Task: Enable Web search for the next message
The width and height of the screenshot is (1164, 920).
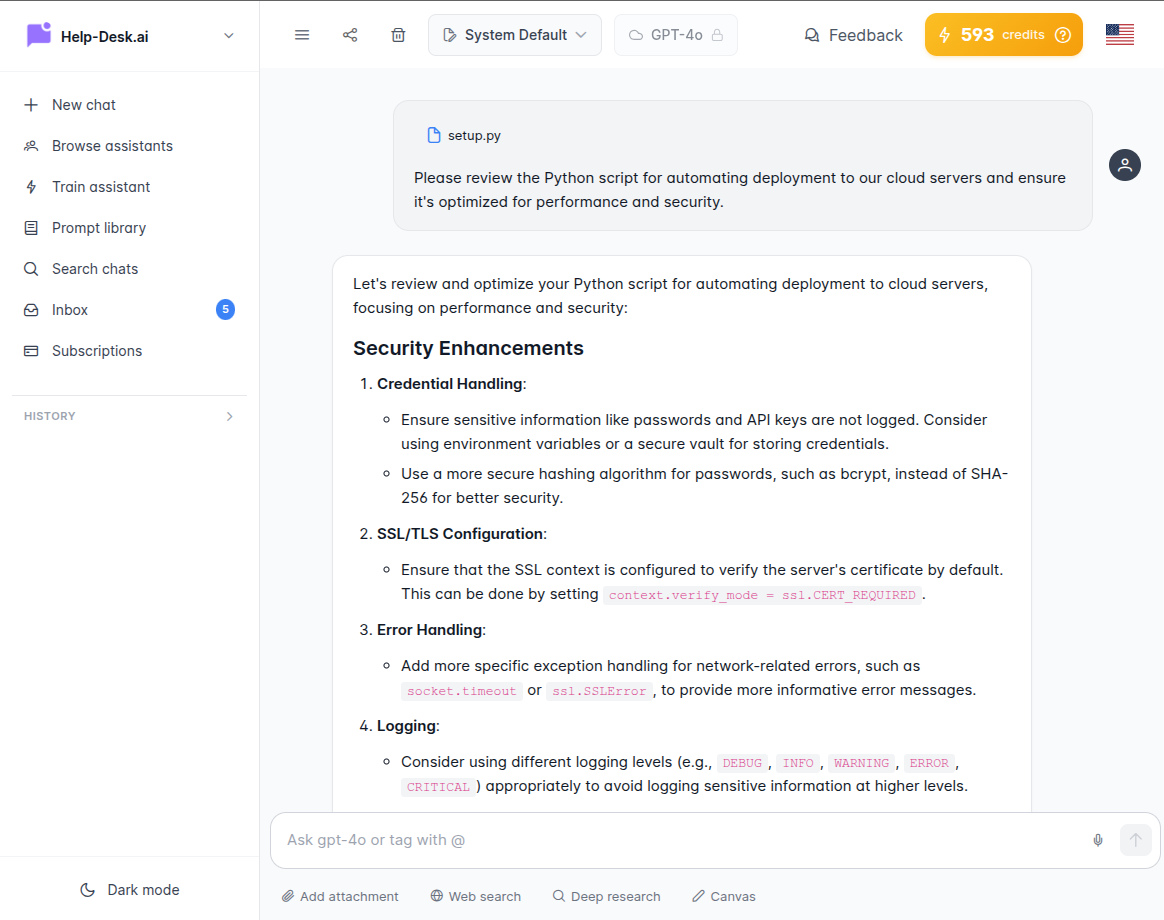Action: (x=475, y=896)
